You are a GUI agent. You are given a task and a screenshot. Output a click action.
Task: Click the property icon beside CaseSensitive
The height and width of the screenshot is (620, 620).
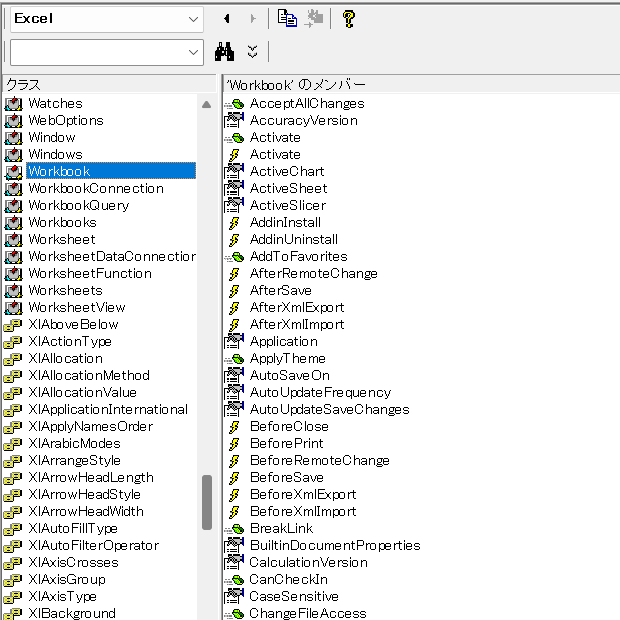[234, 597]
